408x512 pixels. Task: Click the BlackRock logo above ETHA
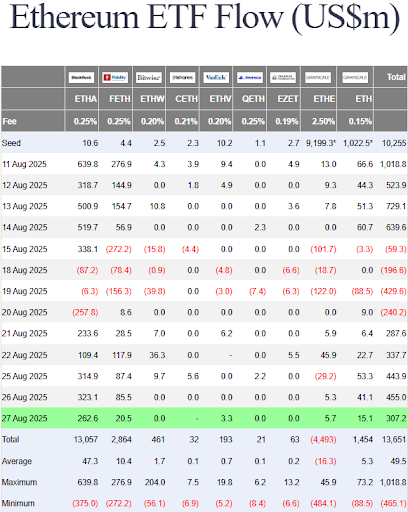81,77
